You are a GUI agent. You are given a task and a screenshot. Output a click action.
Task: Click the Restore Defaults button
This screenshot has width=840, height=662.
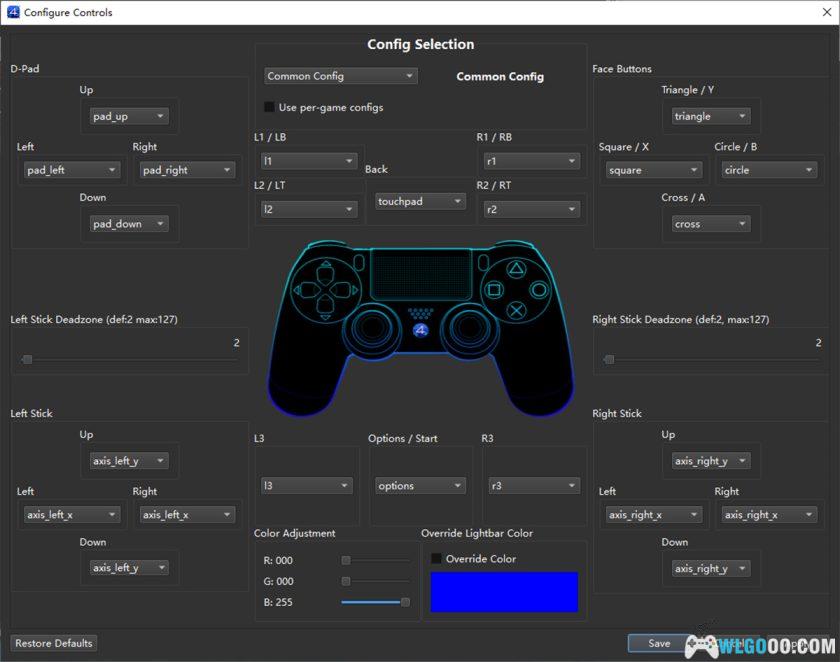[x=53, y=643]
